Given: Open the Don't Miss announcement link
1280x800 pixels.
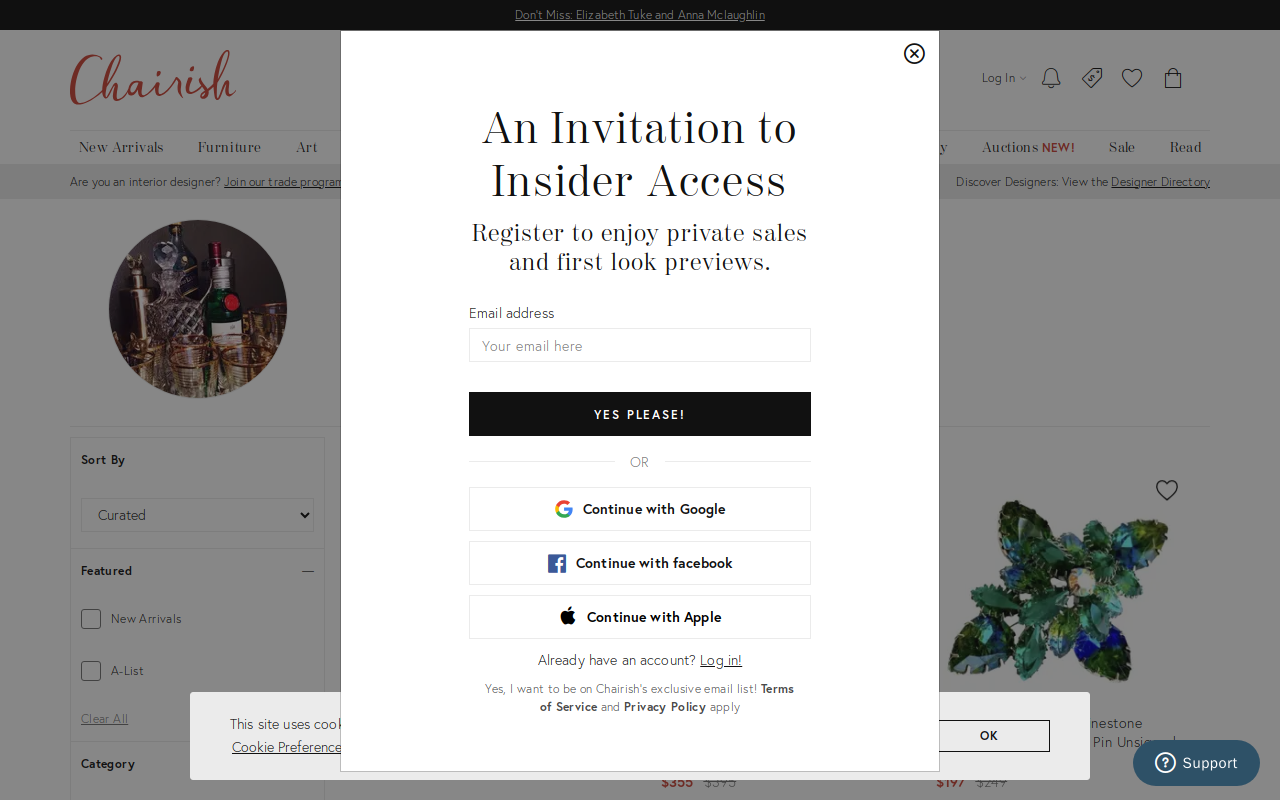Looking at the screenshot, I should click(x=640, y=15).
